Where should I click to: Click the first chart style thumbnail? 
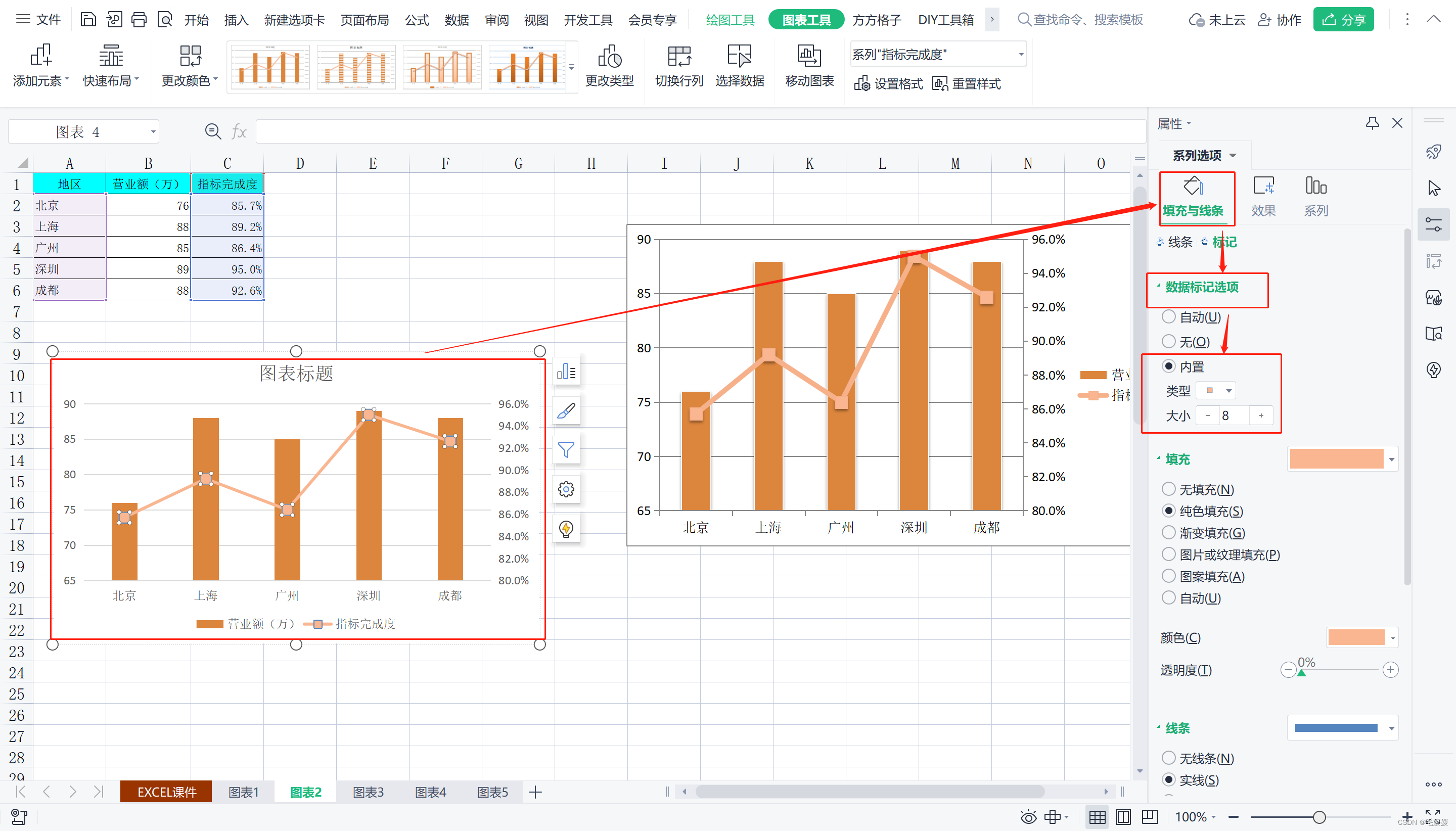(x=269, y=67)
